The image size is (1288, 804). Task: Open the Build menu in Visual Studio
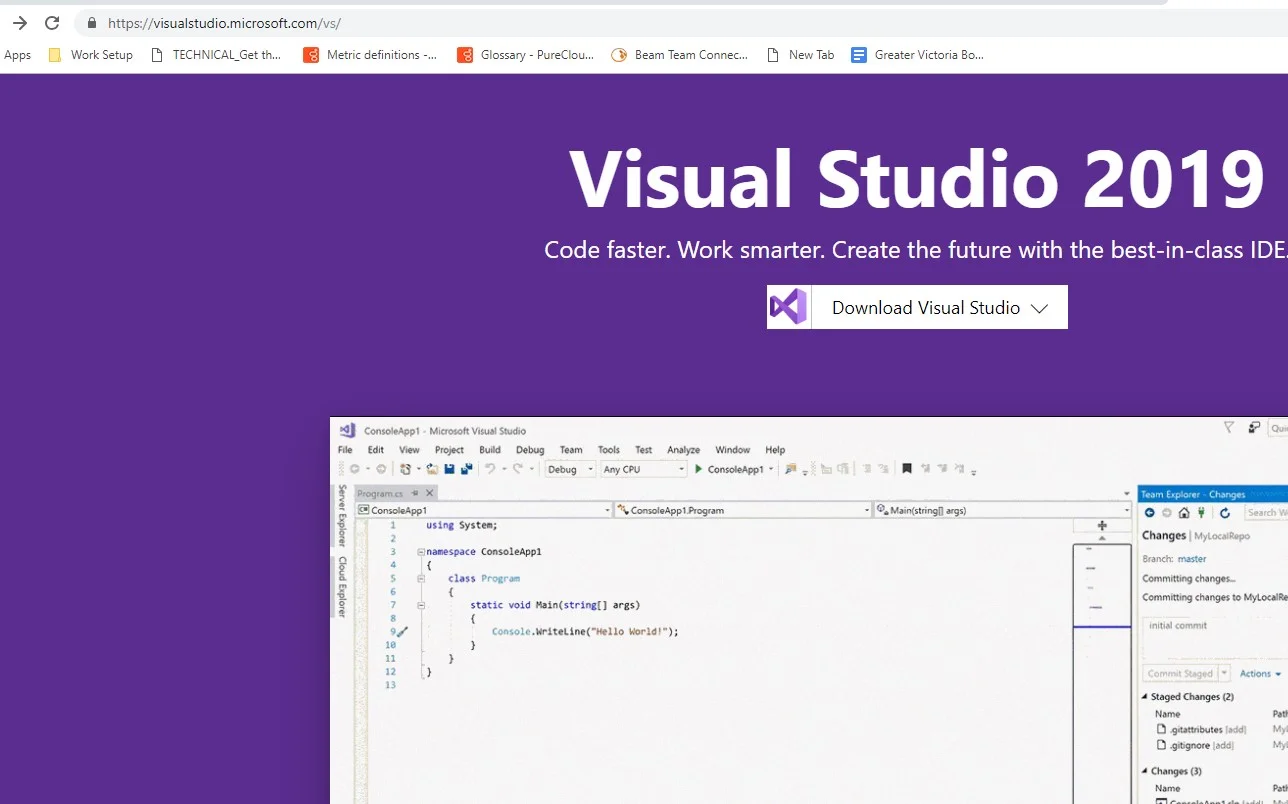490,450
